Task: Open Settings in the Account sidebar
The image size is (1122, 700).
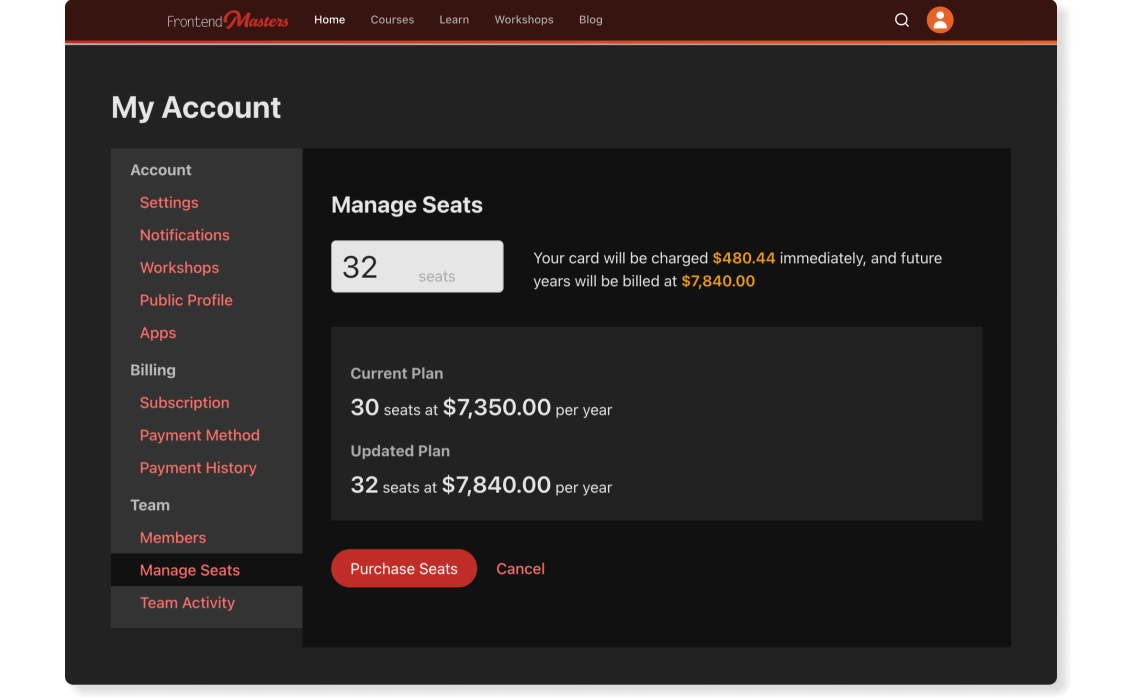Action: (x=169, y=203)
